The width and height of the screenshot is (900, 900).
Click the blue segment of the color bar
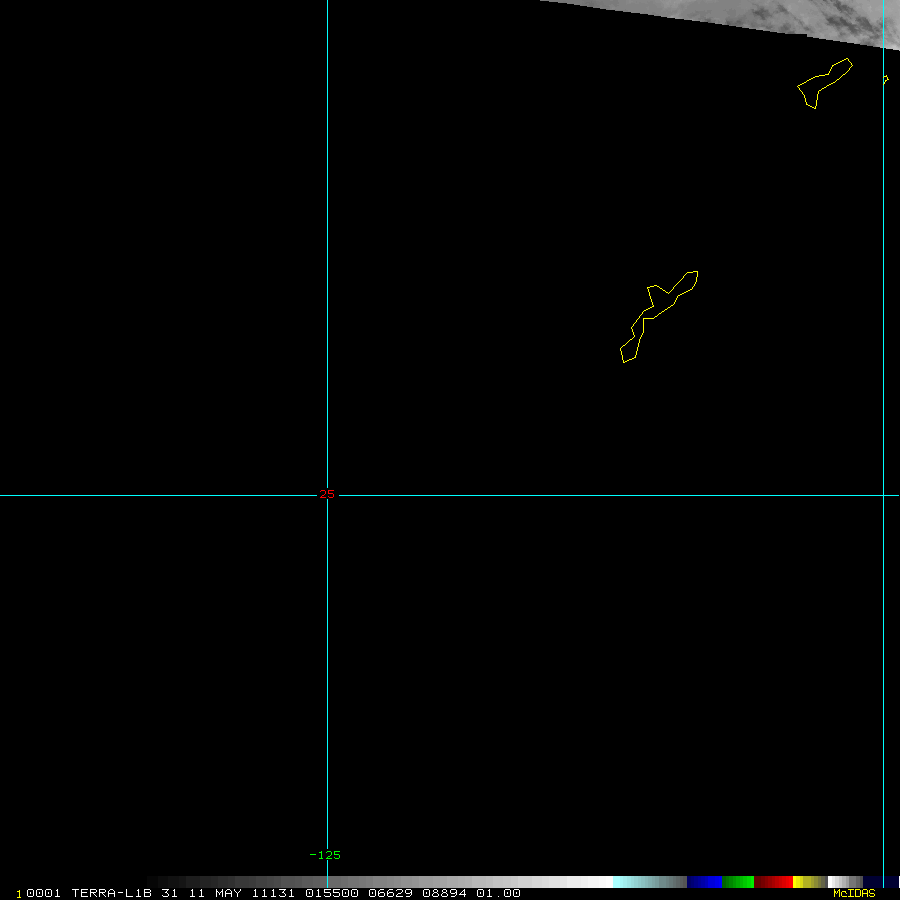tap(704, 882)
